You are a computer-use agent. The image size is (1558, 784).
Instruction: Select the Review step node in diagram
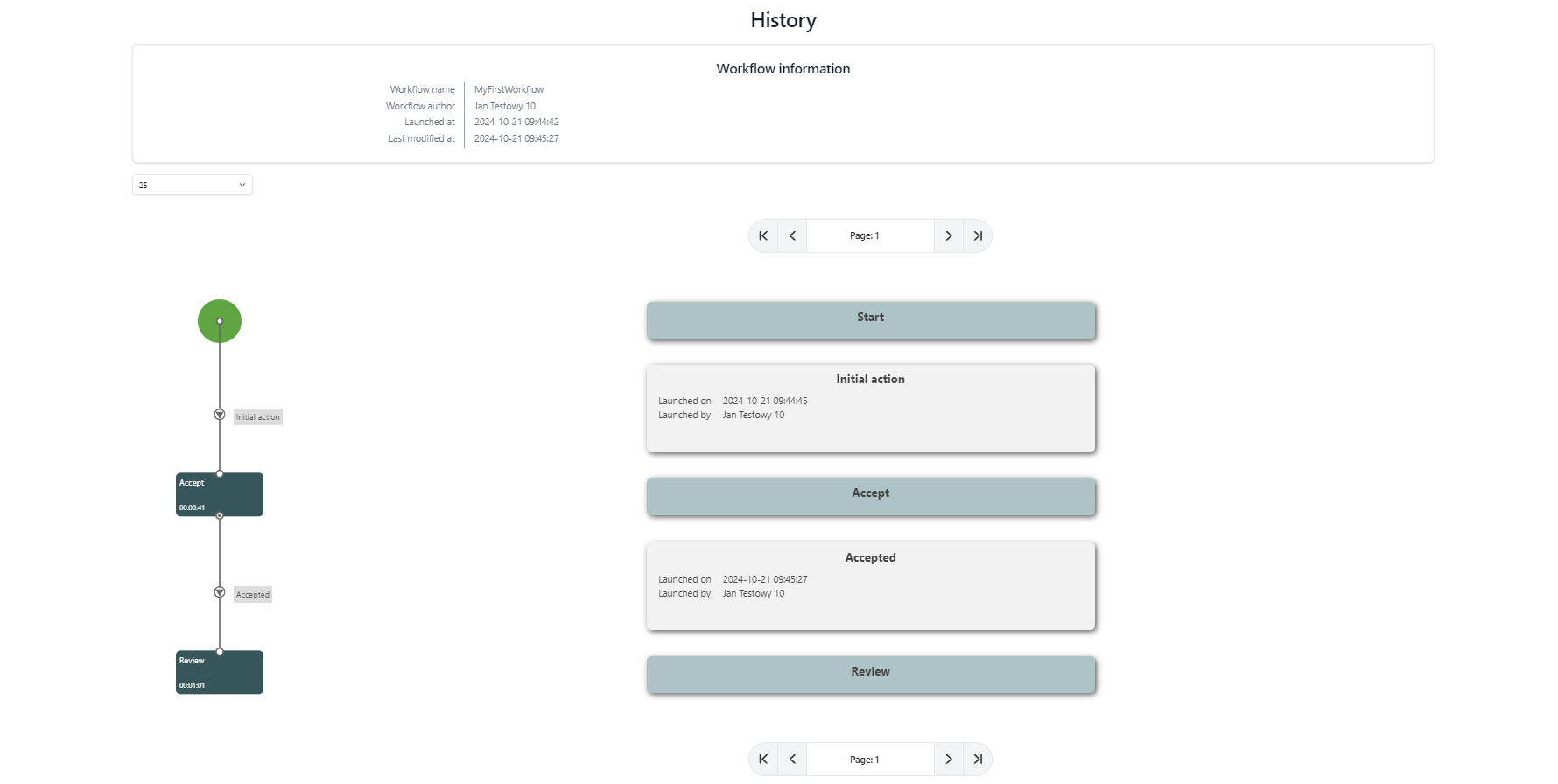pyautogui.click(x=220, y=673)
